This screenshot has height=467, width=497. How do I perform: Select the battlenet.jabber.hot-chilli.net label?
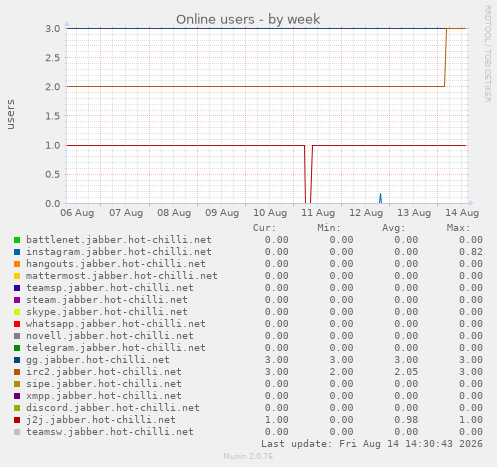tap(119, 240)
